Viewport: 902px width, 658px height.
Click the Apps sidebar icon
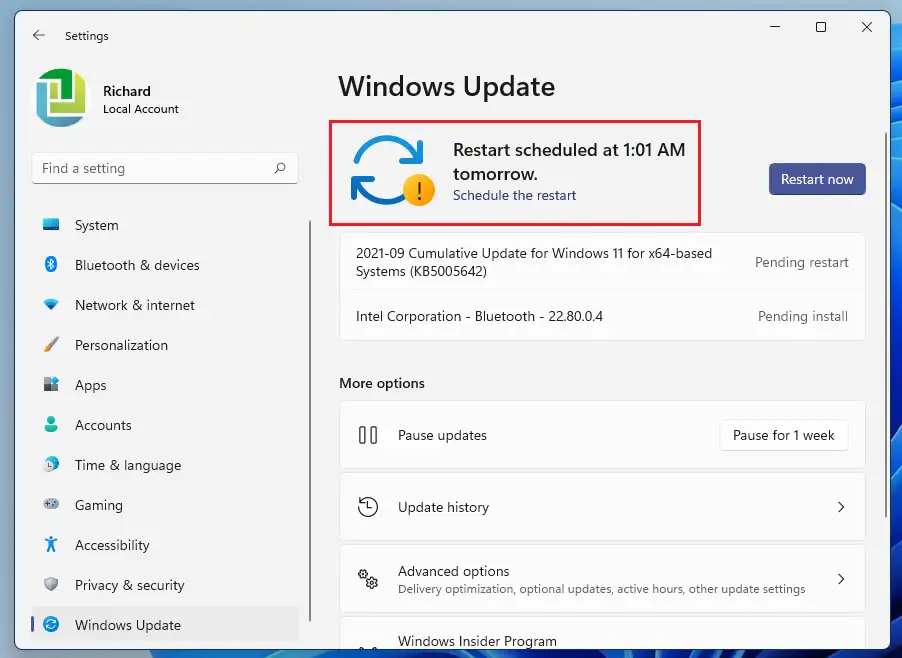[x=51, y=384]
